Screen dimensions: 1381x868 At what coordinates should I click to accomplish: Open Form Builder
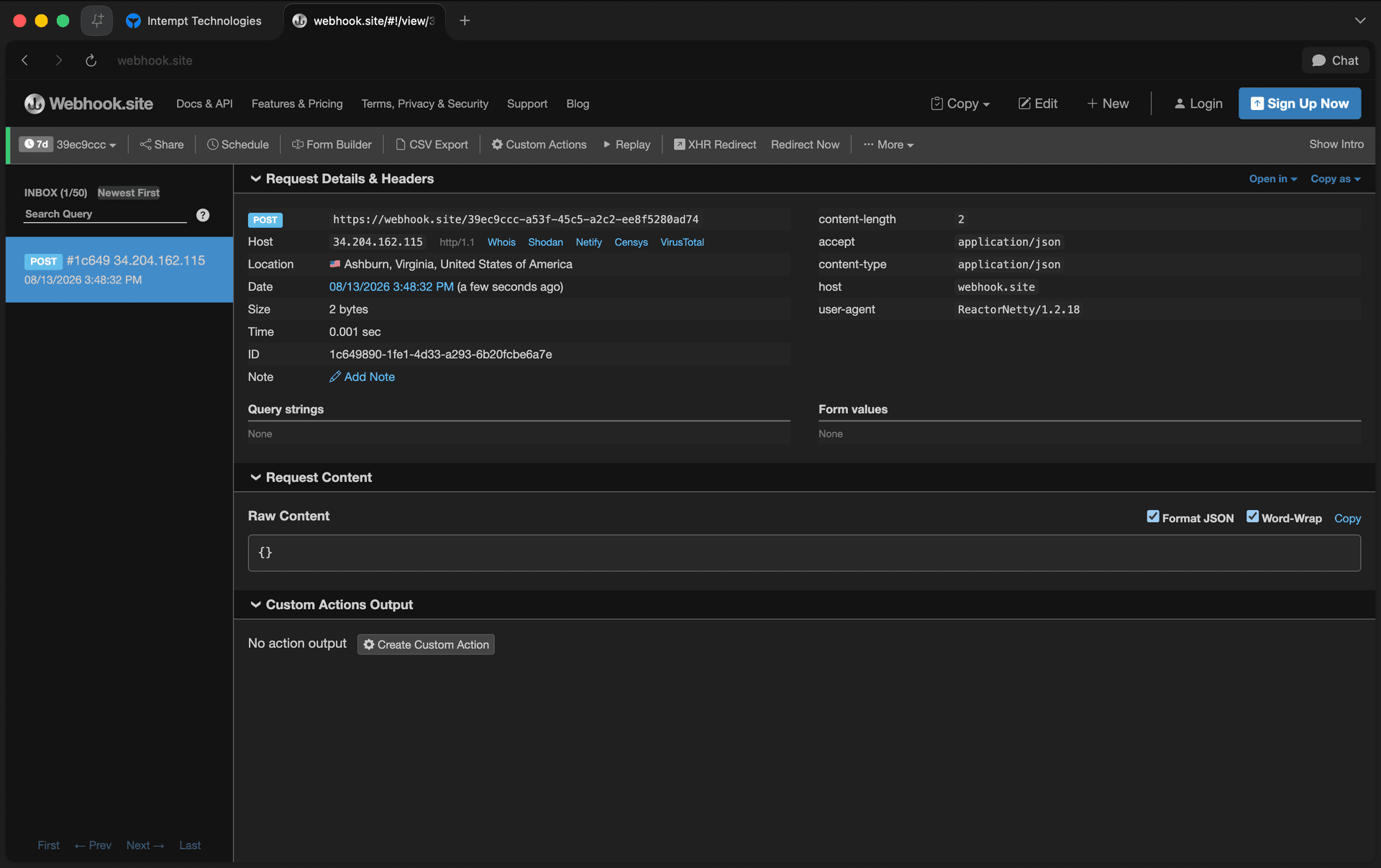coord(332,145)
